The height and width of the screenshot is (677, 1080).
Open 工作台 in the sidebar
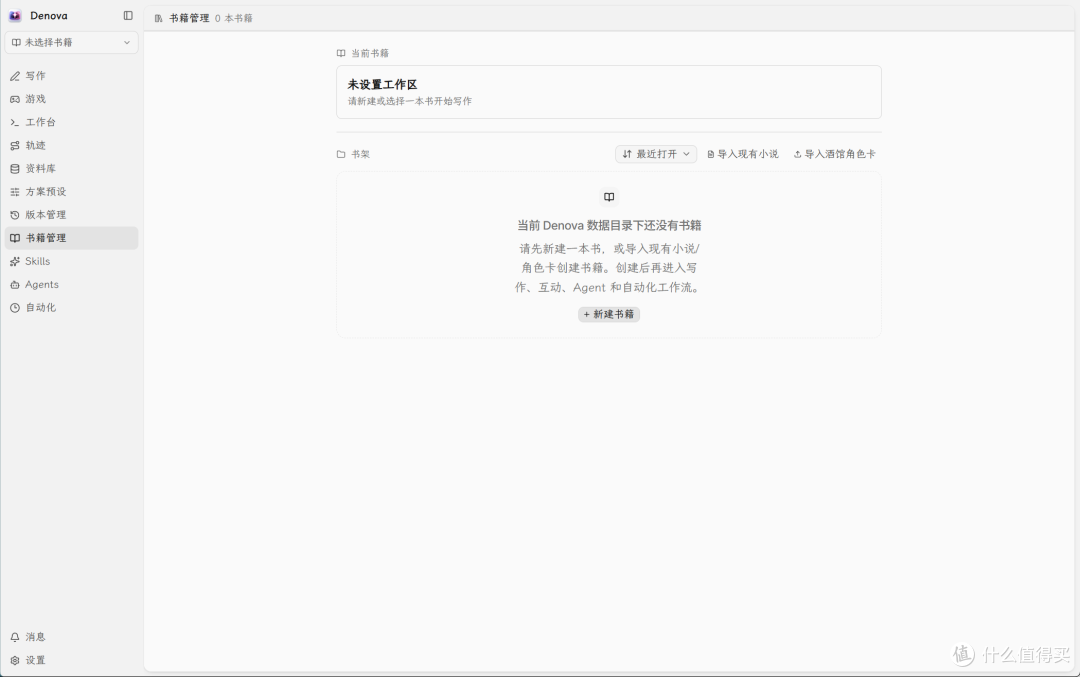(72, 123)
